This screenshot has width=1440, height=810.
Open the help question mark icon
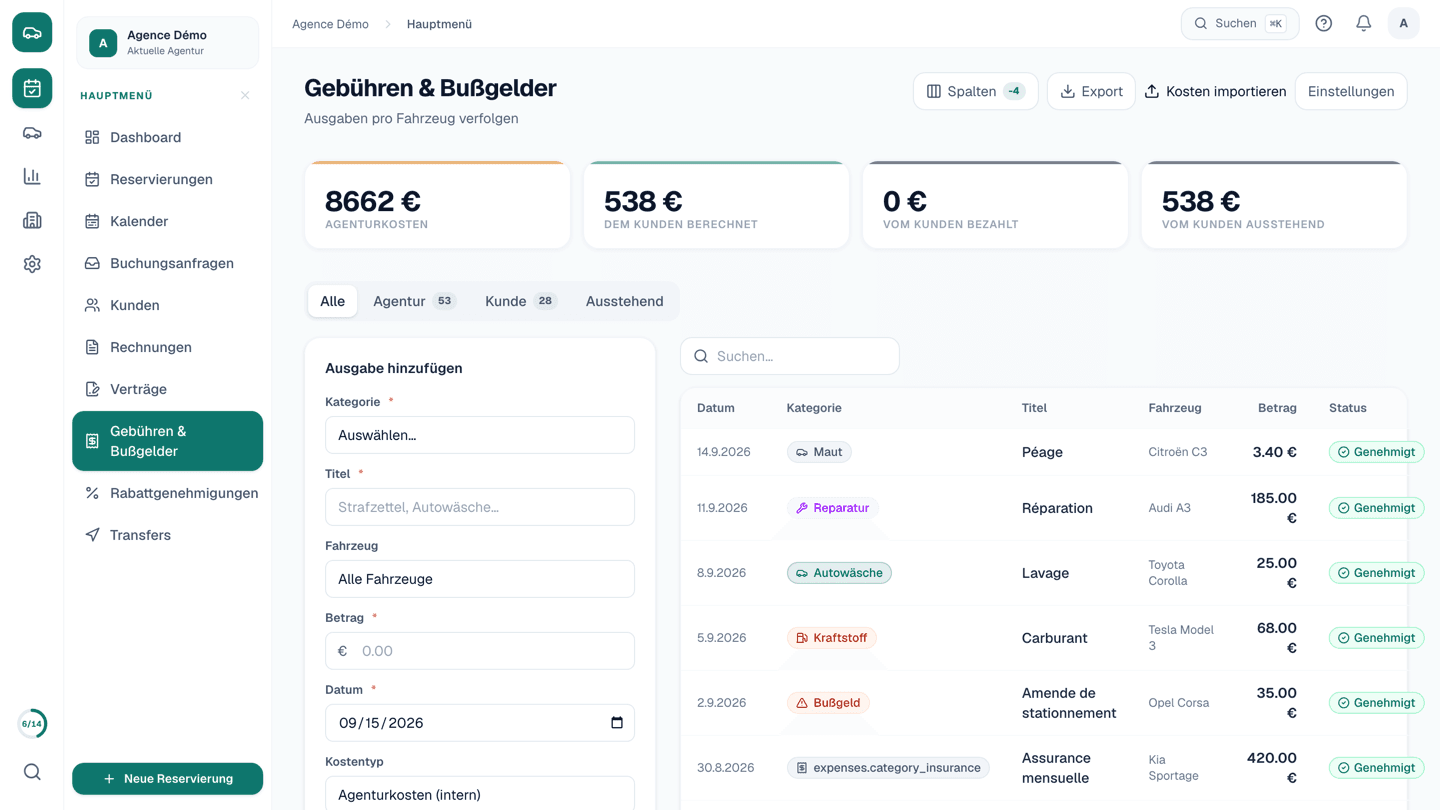pos(1323,24)
